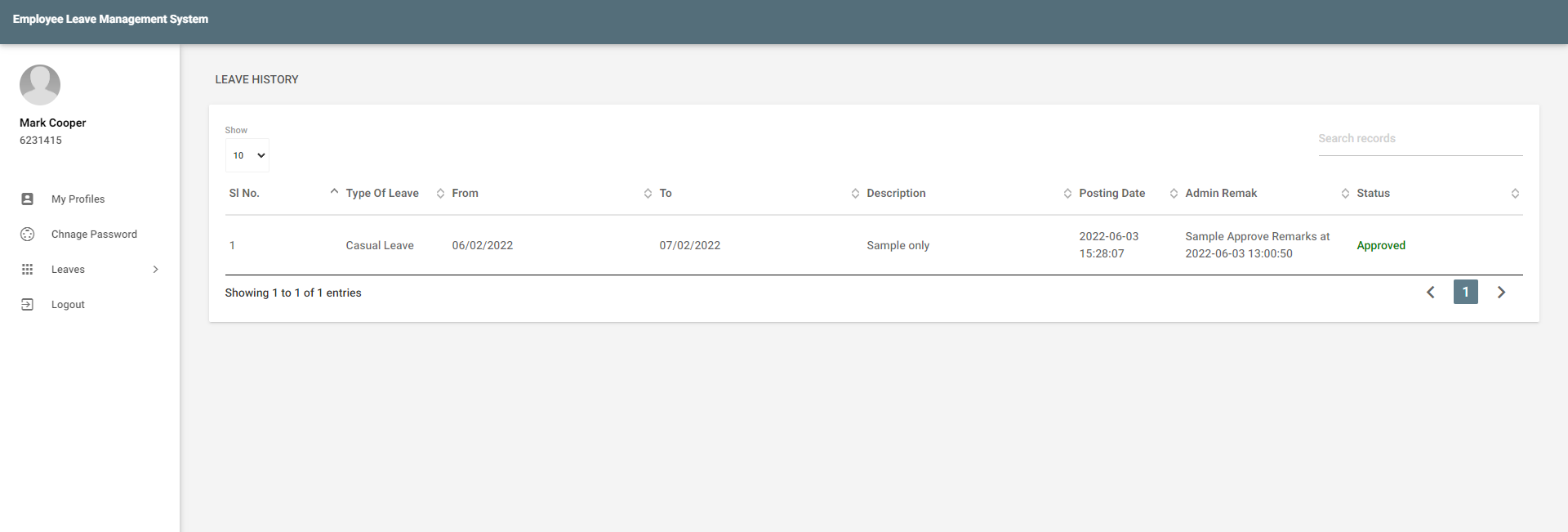Go to next page arrow

point(1501,292)
